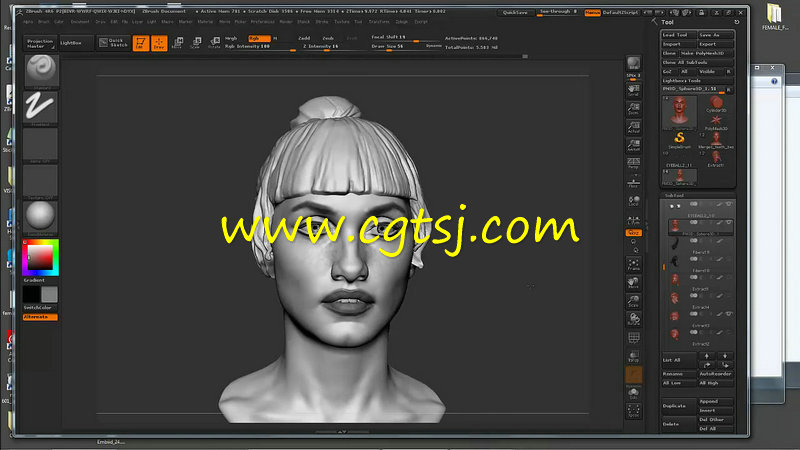The width and height of the screenshot is (800, 450).
Task: Open the current brush thumbnail
Action: coord(41,70)
